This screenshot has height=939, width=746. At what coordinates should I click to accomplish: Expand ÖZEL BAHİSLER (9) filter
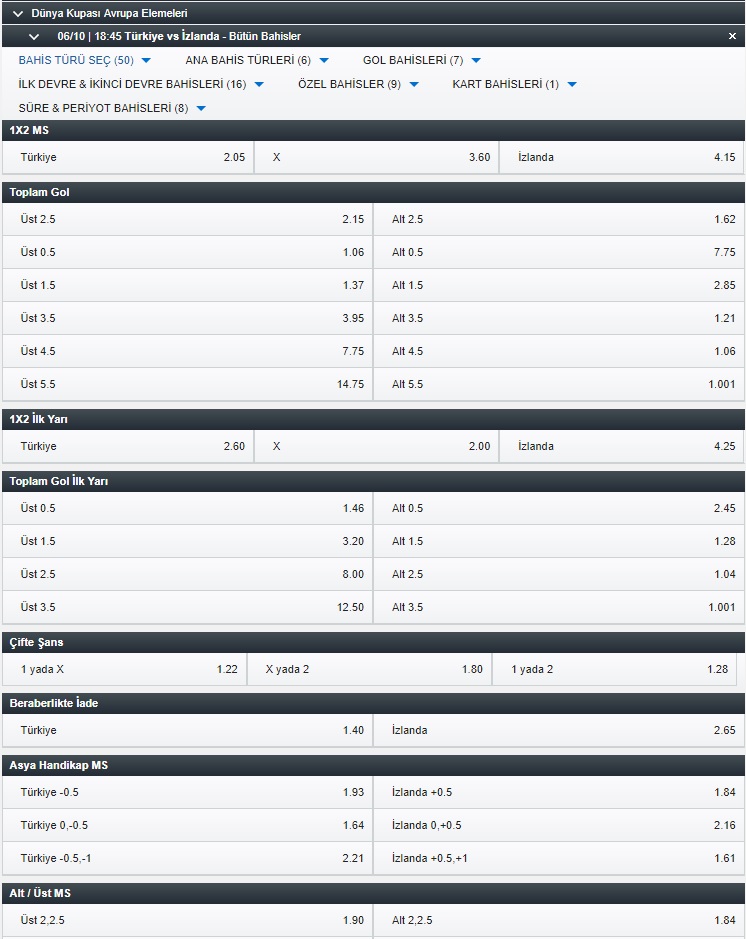pyautogui.click(x=358, y=84)
